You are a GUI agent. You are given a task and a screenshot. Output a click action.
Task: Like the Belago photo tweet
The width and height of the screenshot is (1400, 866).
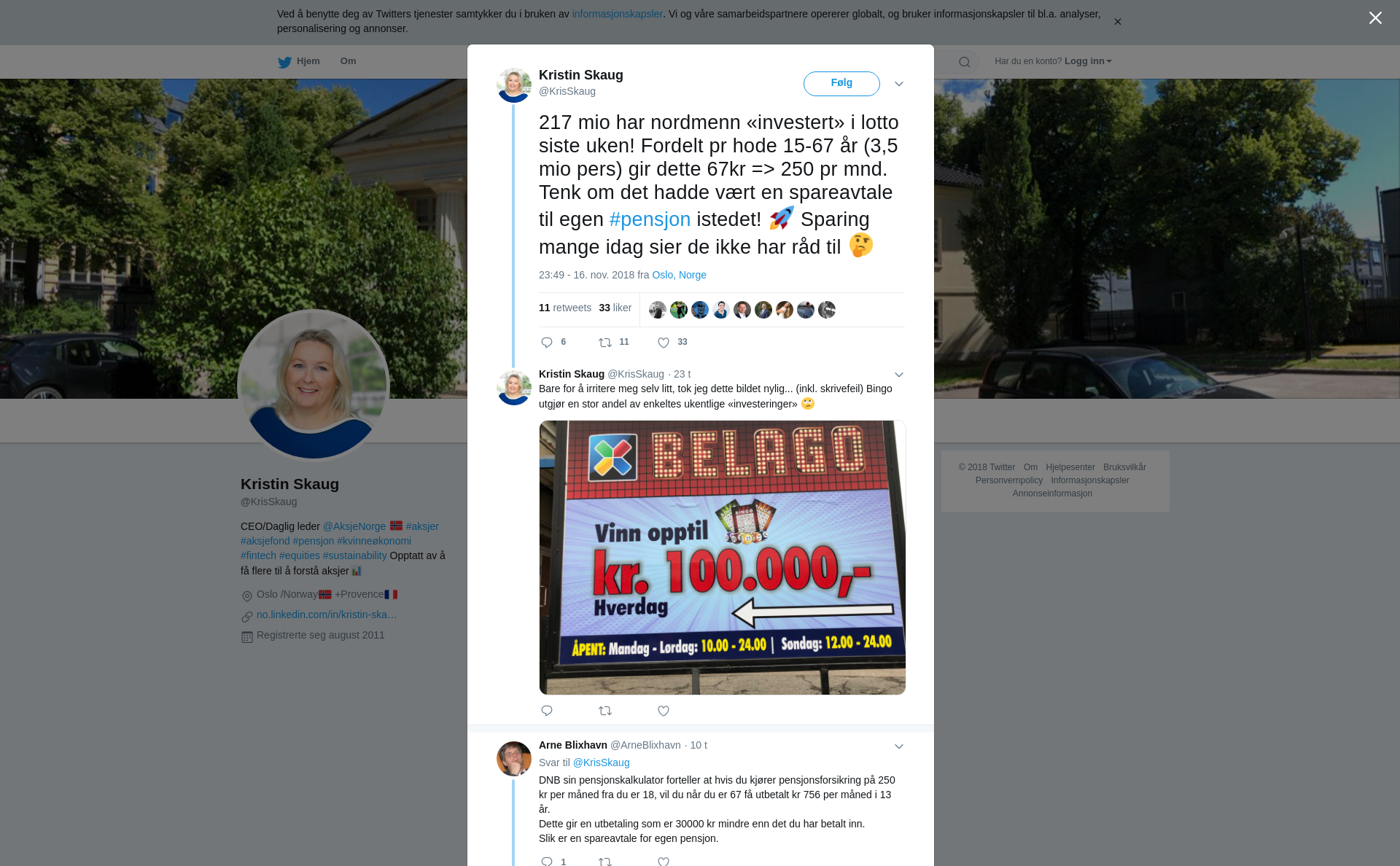click(x=664, y=711)
